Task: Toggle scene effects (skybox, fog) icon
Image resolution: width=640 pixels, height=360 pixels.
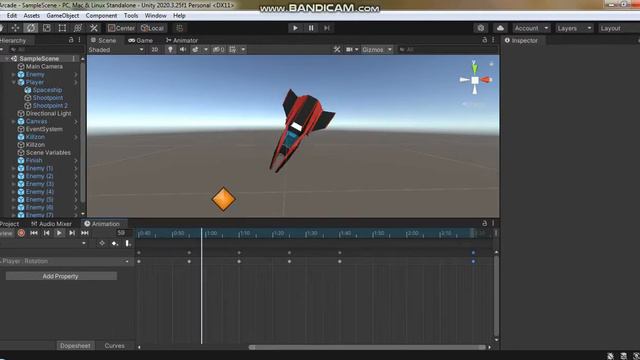Action: [x=196, y=49]
